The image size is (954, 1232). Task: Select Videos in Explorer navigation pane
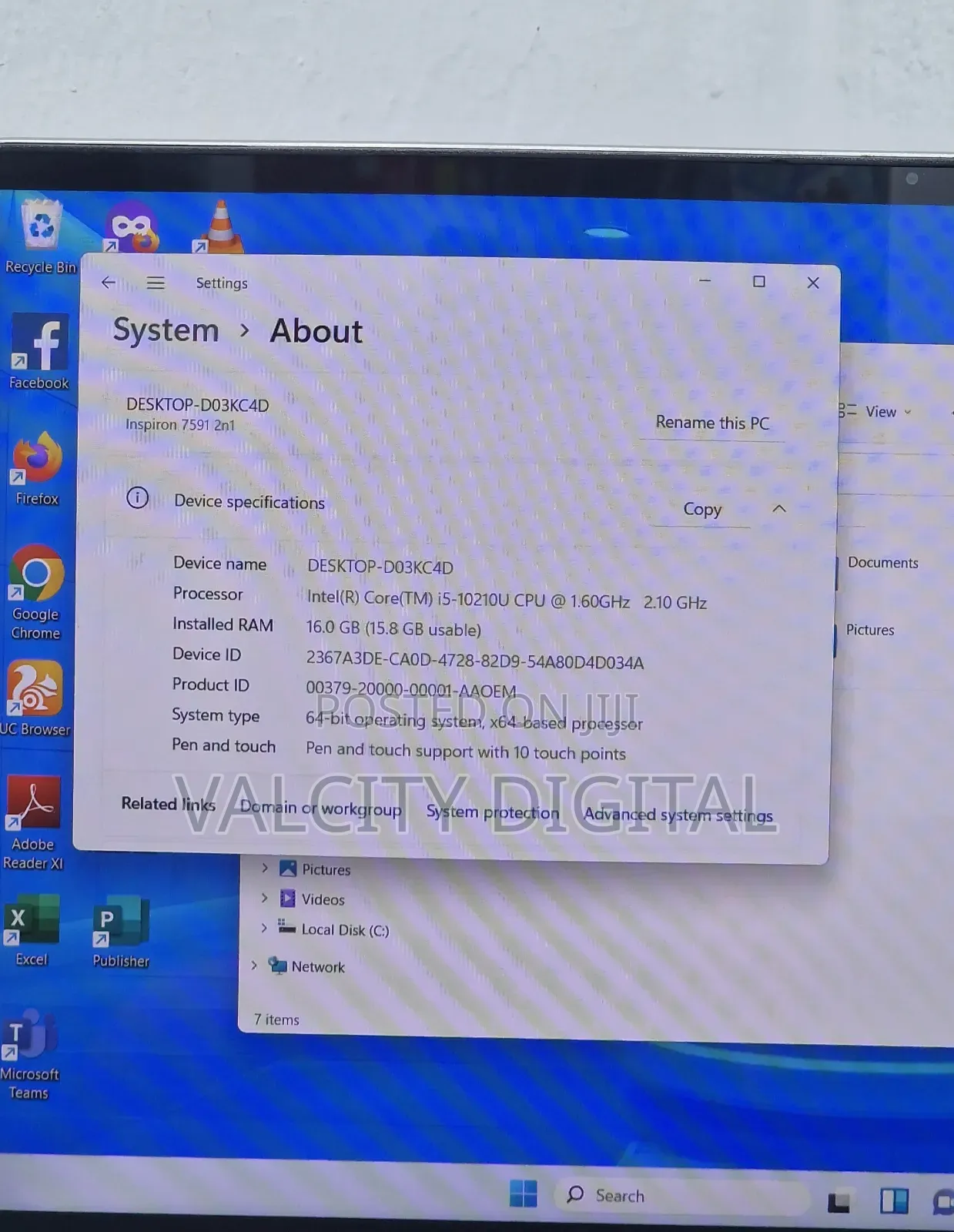click(x=313, y=899)
